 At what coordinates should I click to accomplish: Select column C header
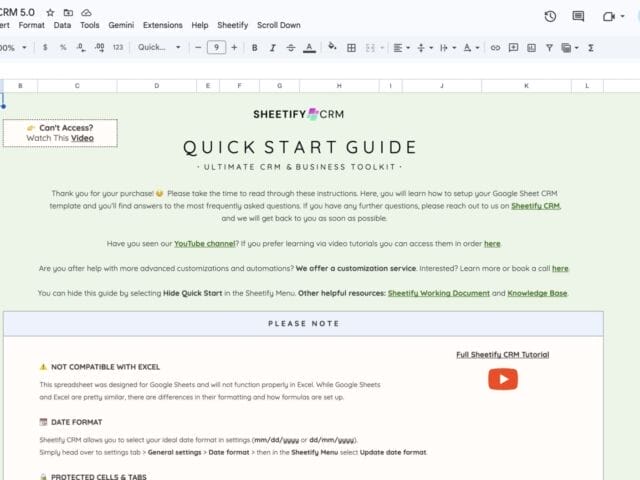(77, 86)
